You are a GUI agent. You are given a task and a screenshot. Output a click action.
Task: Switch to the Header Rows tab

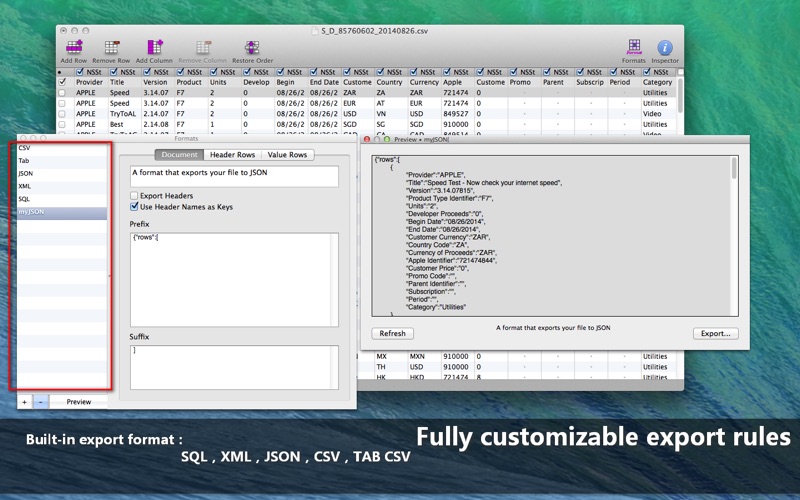pos(233,155)
